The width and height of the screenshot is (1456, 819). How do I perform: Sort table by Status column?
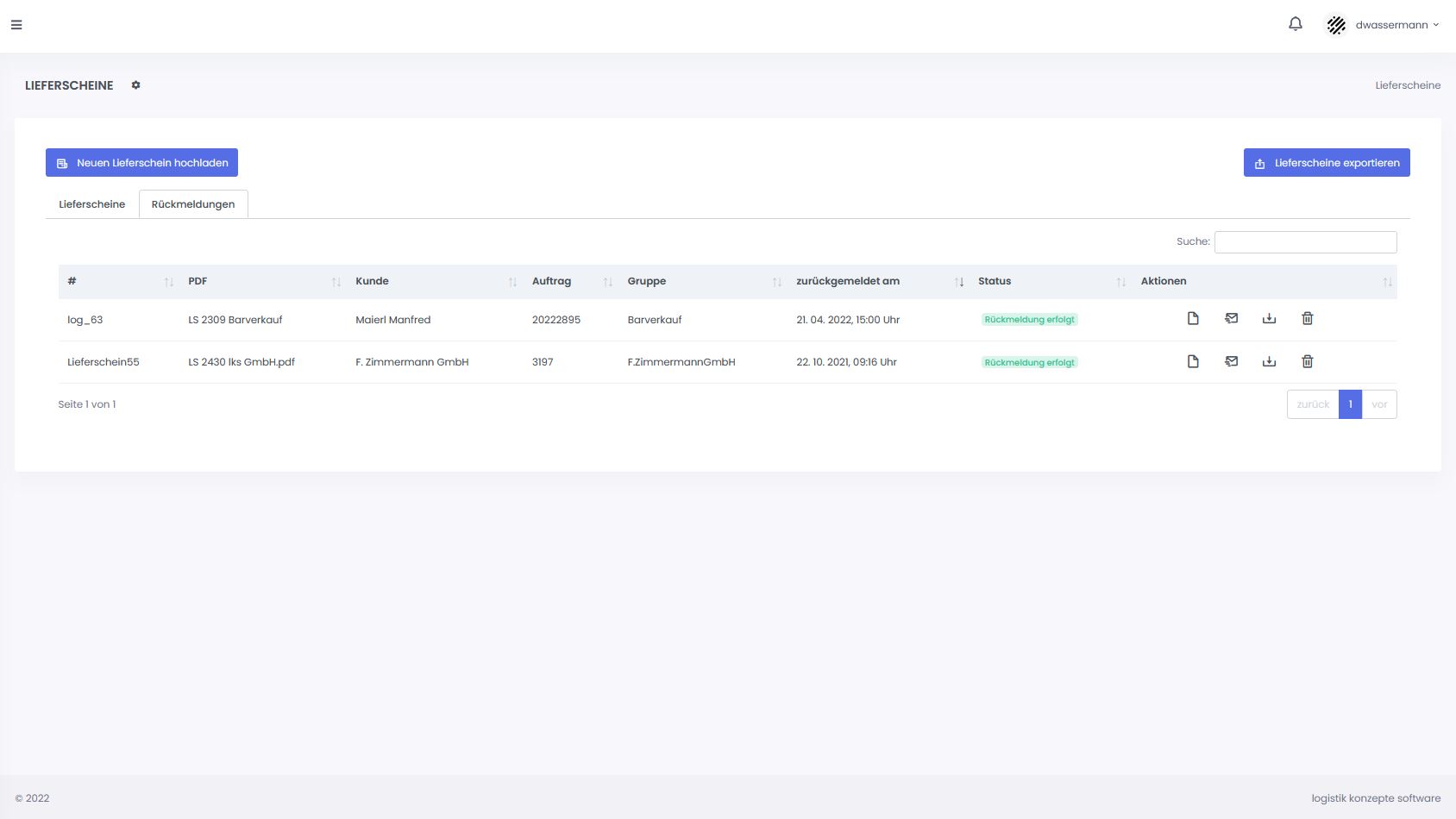(x=1051, y=282)
